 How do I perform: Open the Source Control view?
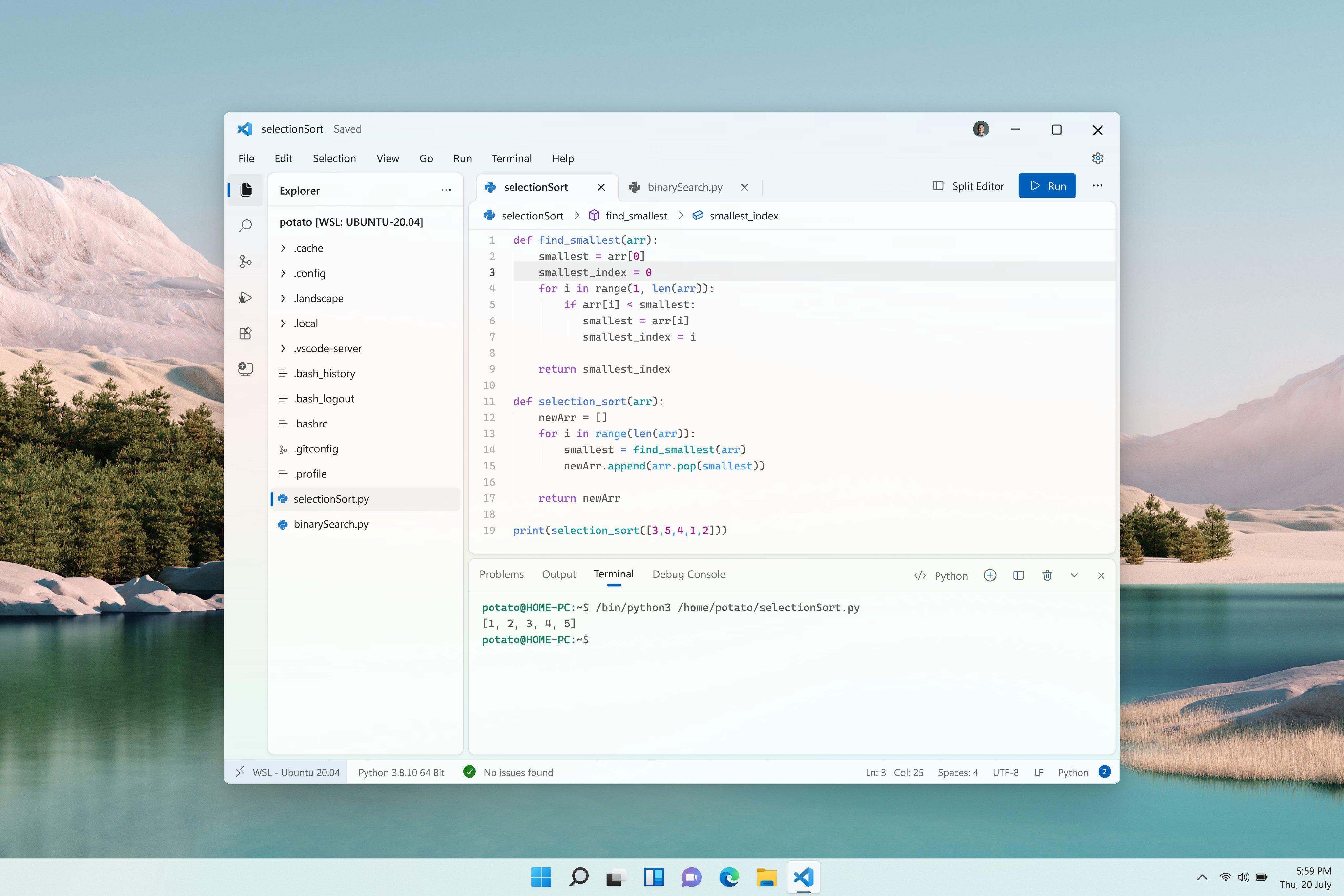[246, 262]
